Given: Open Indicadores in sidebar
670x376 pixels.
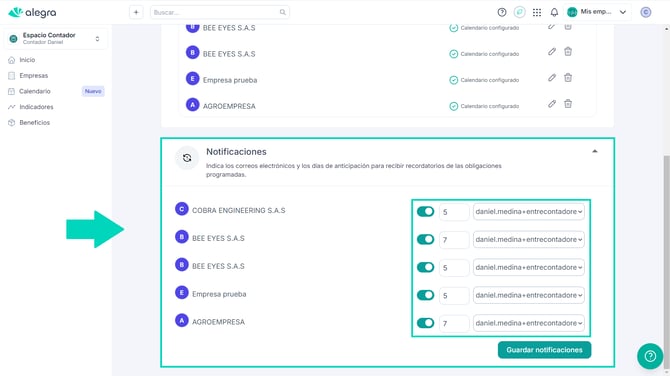Looking at the screenshot, I should [36, 107].
